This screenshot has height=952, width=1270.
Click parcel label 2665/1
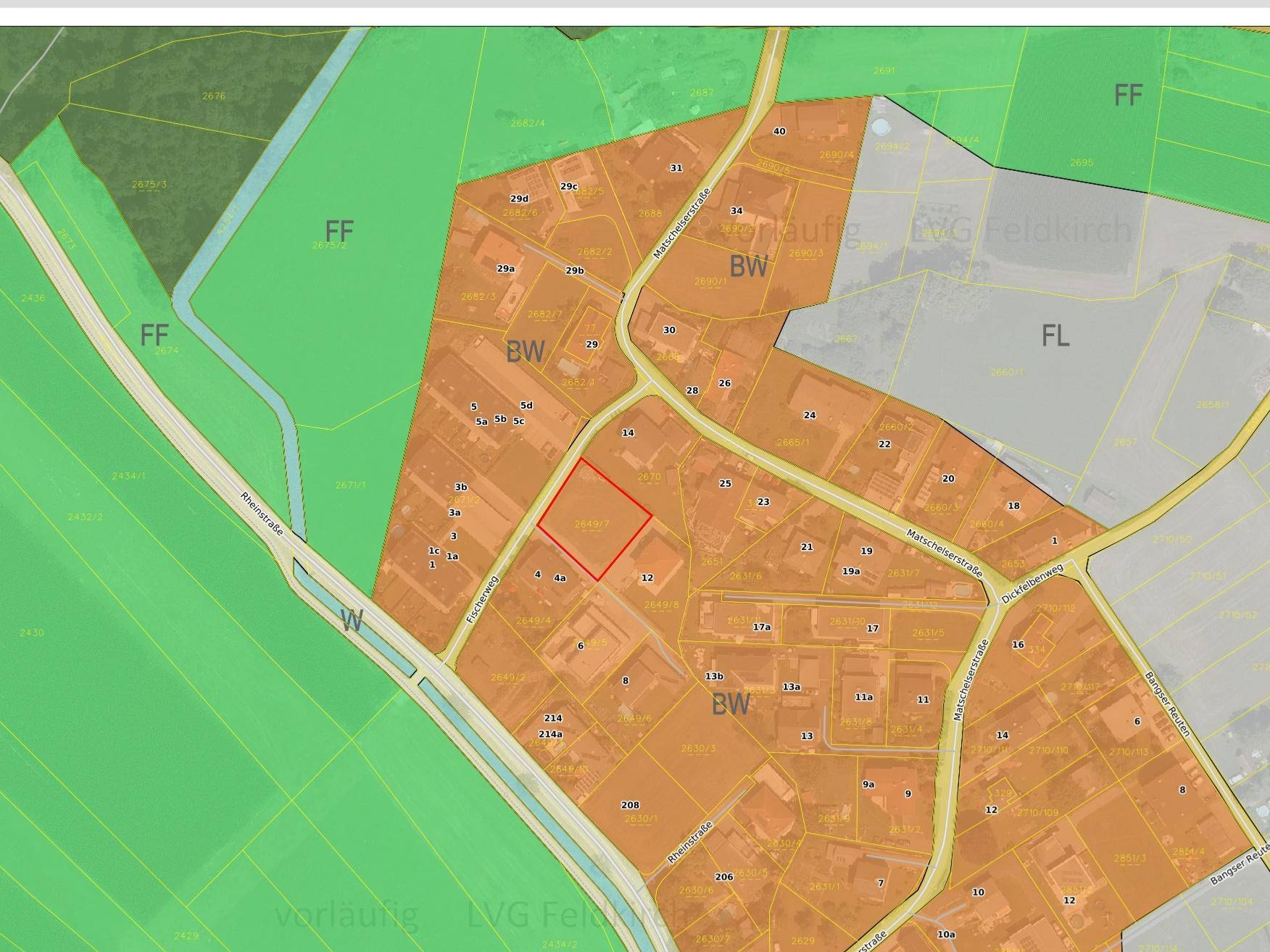click(793, 443)
